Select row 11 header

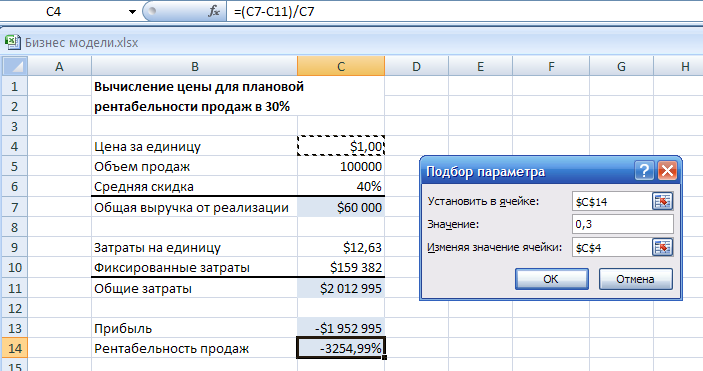click(15, 288)
